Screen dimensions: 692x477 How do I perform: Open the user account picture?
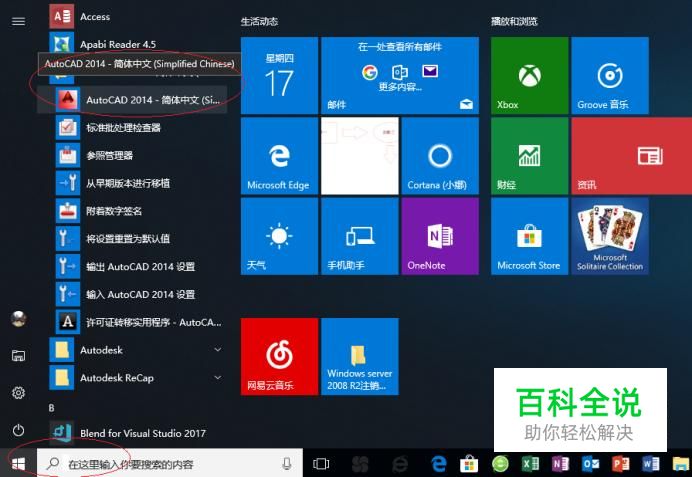18,319
